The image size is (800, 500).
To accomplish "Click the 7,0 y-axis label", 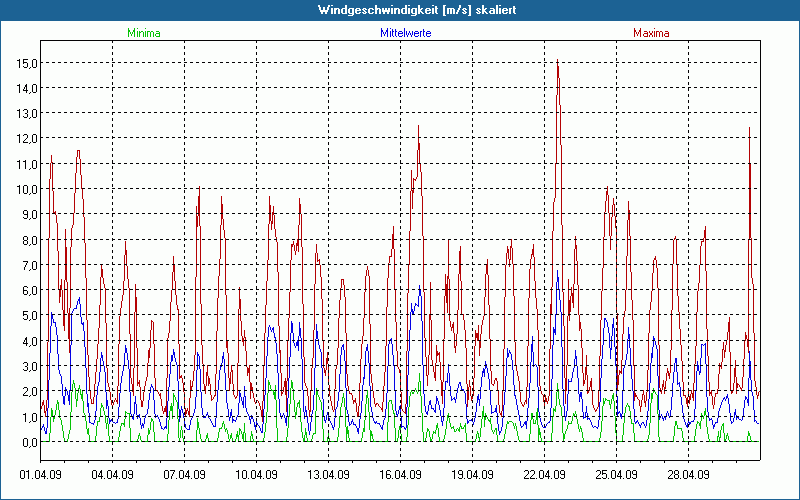I will [29, 265].
